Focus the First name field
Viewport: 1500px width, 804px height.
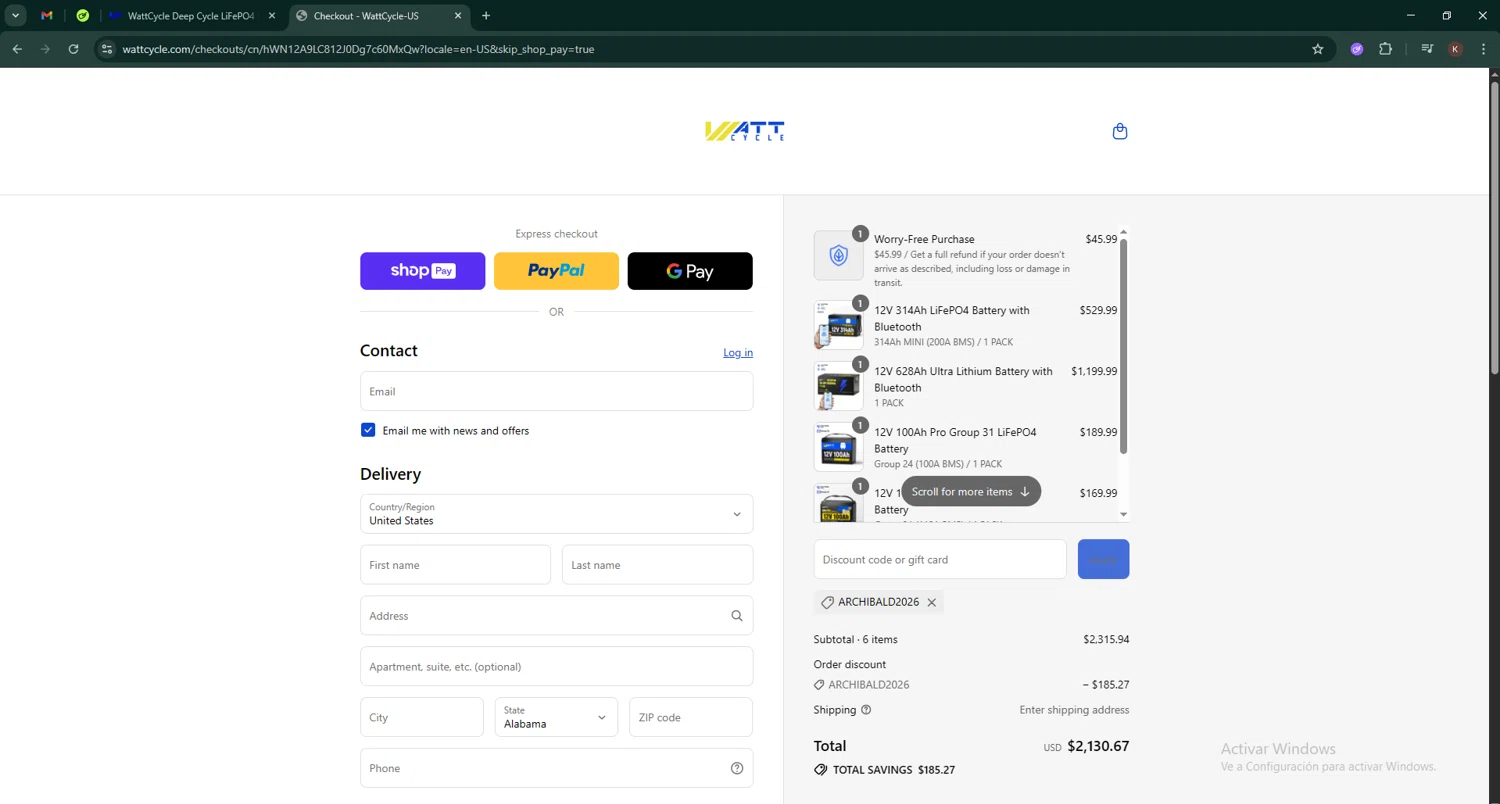pos(455,565)
